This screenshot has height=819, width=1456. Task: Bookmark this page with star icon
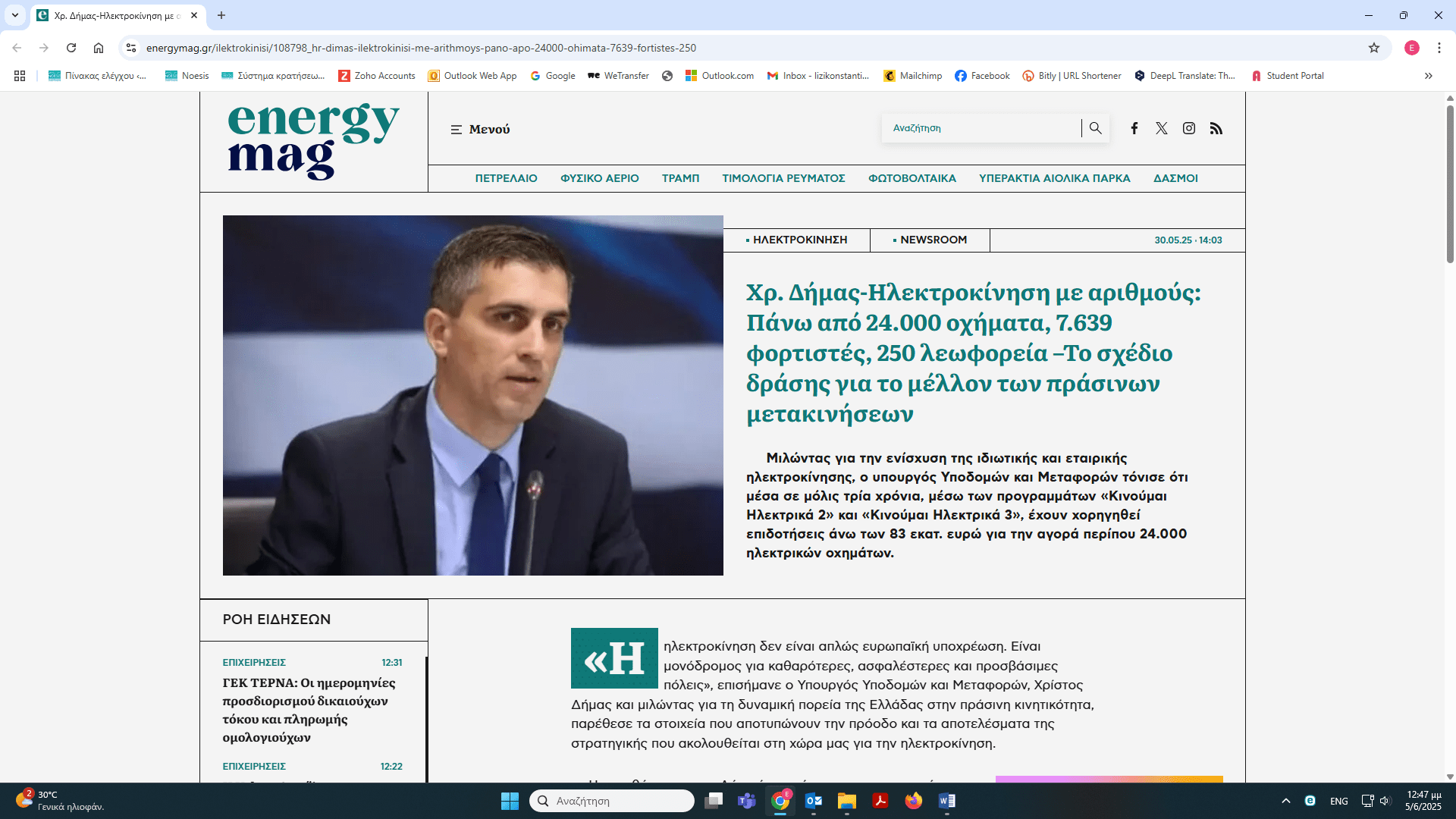1373,48
